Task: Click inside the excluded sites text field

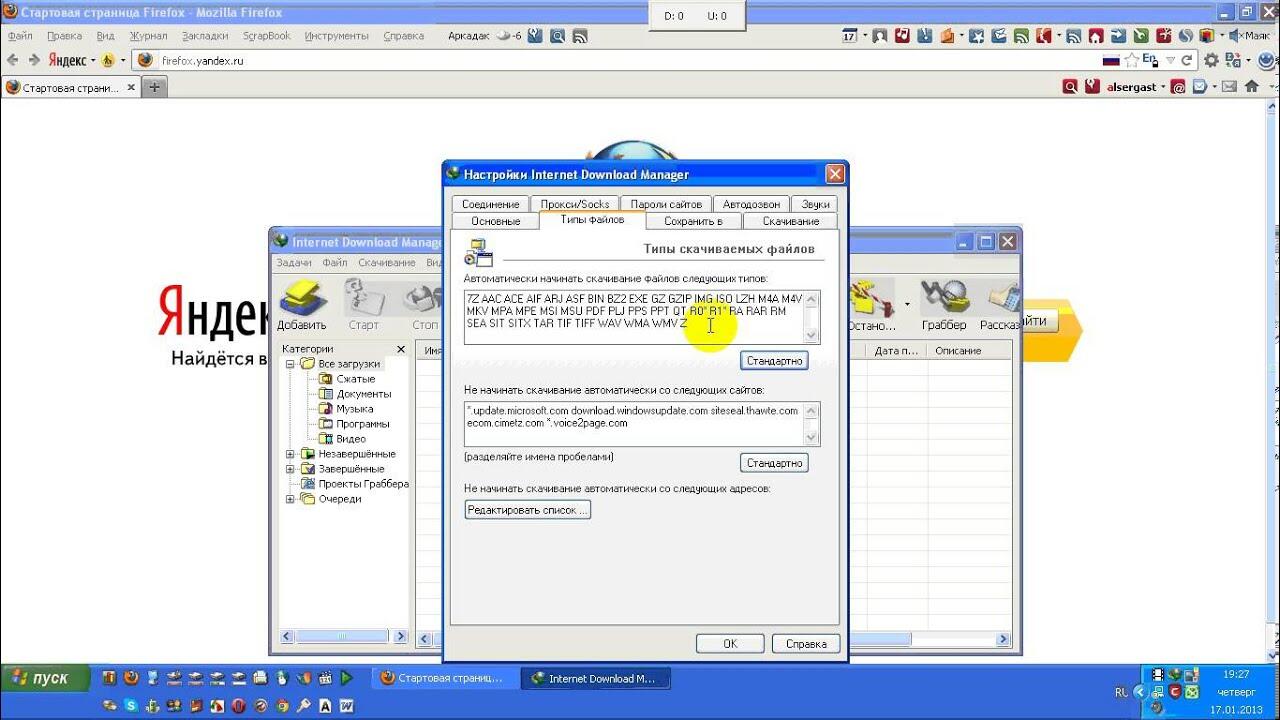Action: pos(632,423)
